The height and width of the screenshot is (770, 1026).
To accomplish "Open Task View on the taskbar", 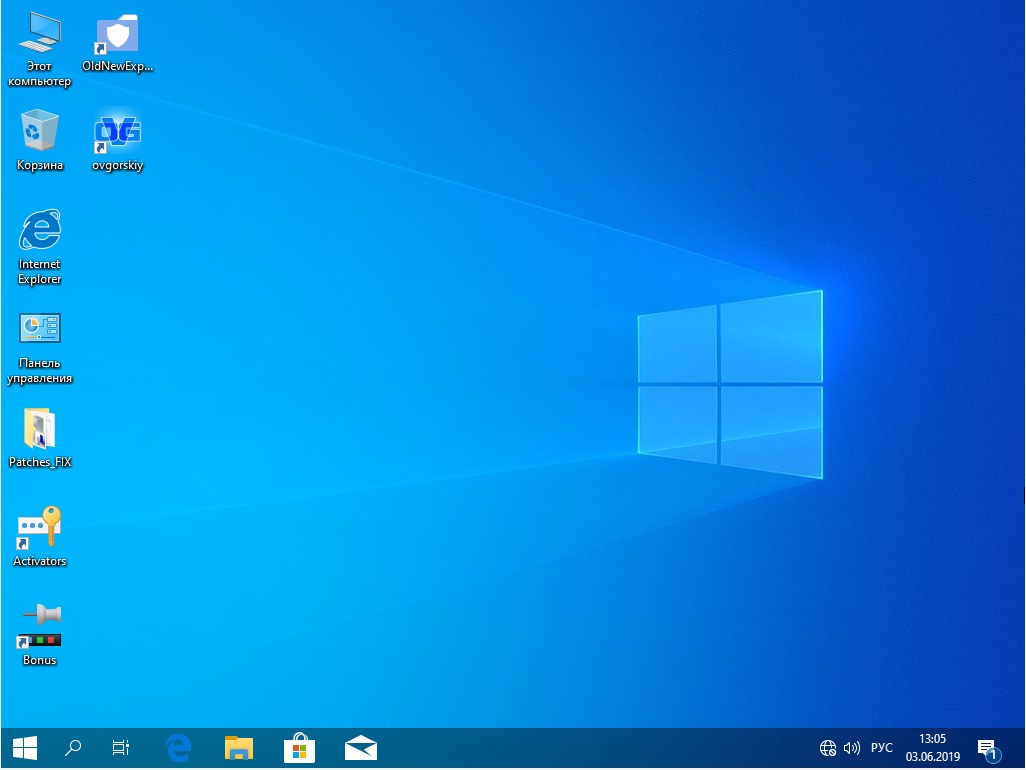I will click(x=120, y=747).
